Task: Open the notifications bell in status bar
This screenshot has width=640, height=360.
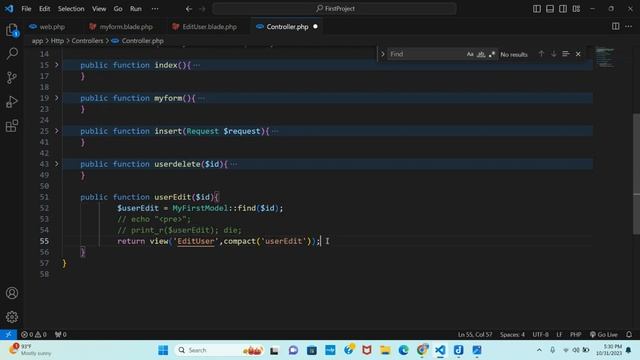Action: (x=629, y=334)
